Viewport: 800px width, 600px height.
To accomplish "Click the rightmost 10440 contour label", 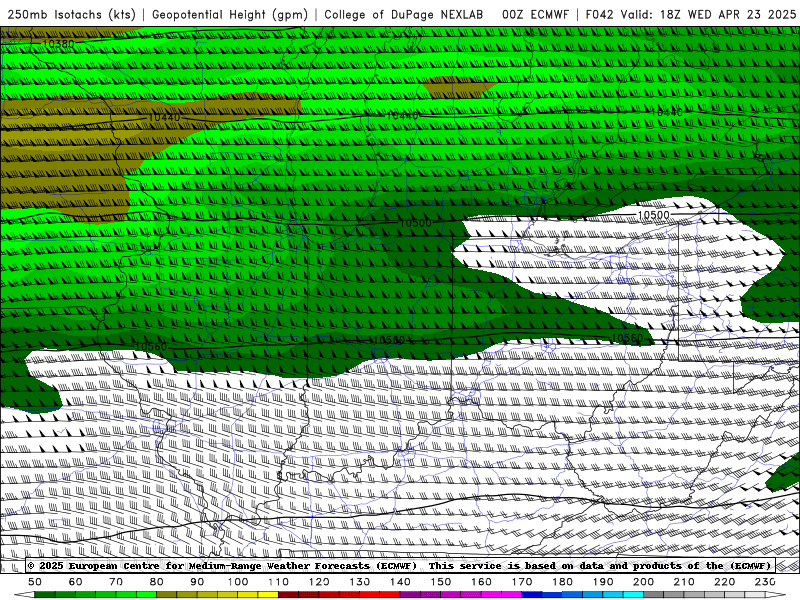I will [x=667, y=112].
